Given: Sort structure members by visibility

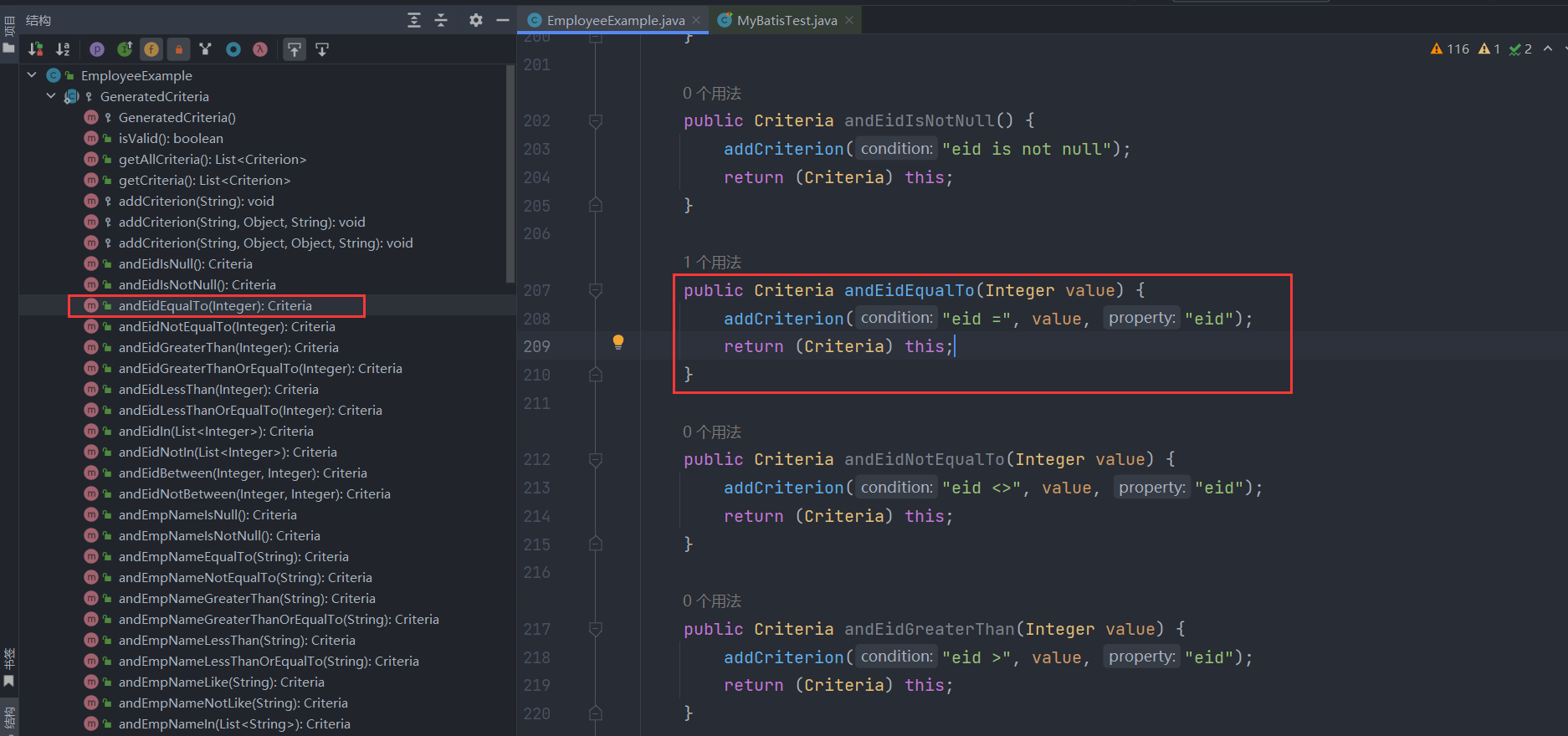Looking at the screenshot, I should point(36,49).
